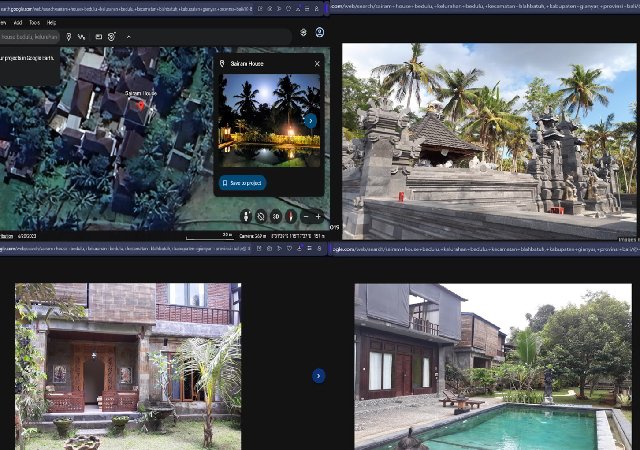Viewport: 640px width, 450px height.
Task: Click the snapshot camera icon in satellite window's address bar
Action: click(x=270, y=8)
